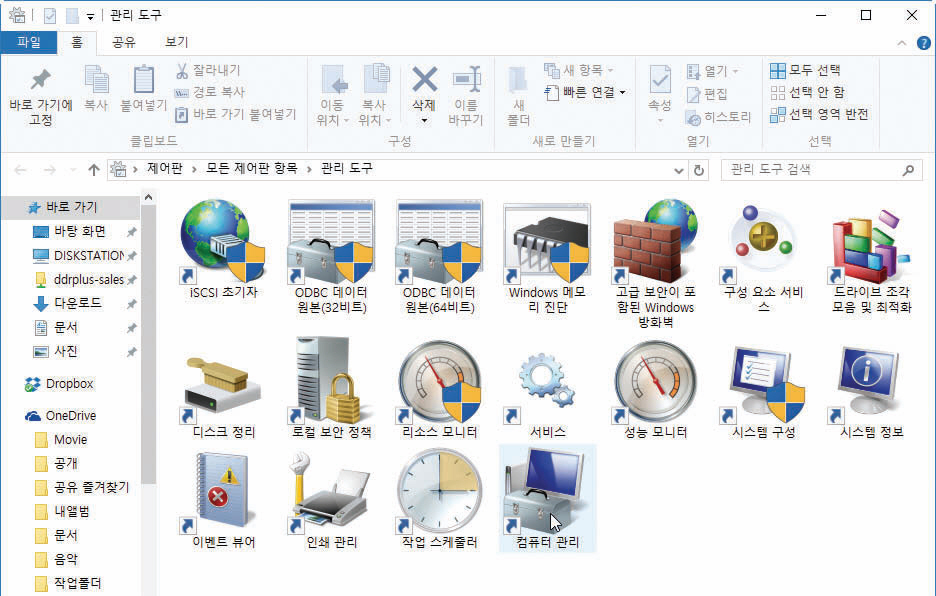Open the Quick Access Toolbar customize arrow
This screenshot has height=596, width=936.
tap(90, 17)
